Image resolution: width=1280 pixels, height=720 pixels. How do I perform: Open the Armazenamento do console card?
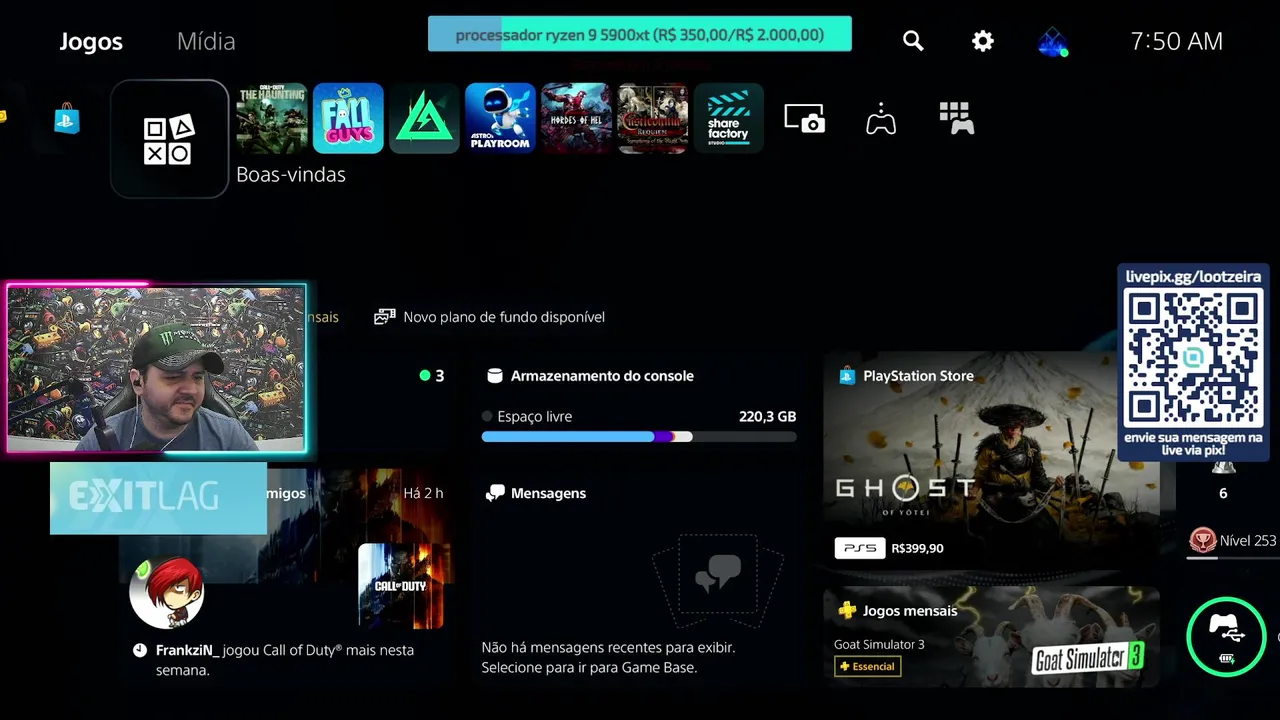coord(639,404)
